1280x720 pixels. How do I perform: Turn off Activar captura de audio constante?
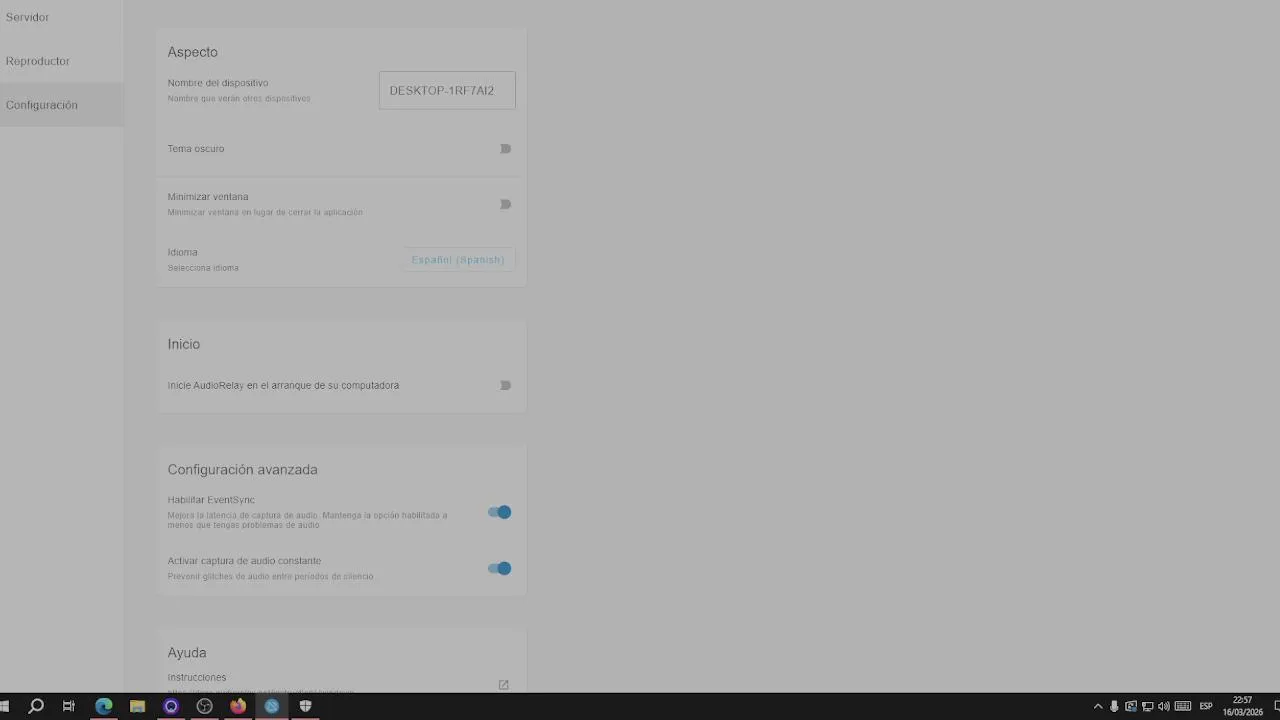coord(499,568)
